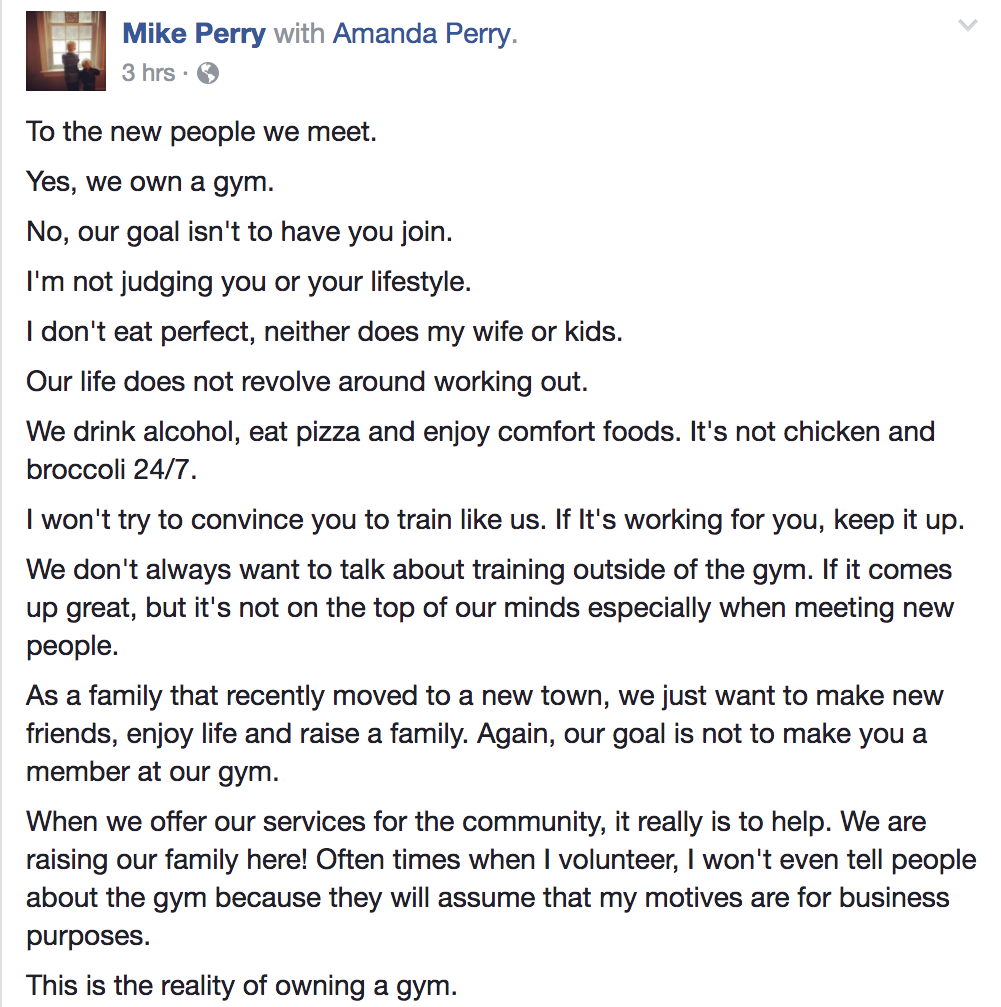Image resolution: width=1001 pixels, height=1007 pixels.
Task: Open the Mike Perry profile link
Action: click(x=194, y=33)
